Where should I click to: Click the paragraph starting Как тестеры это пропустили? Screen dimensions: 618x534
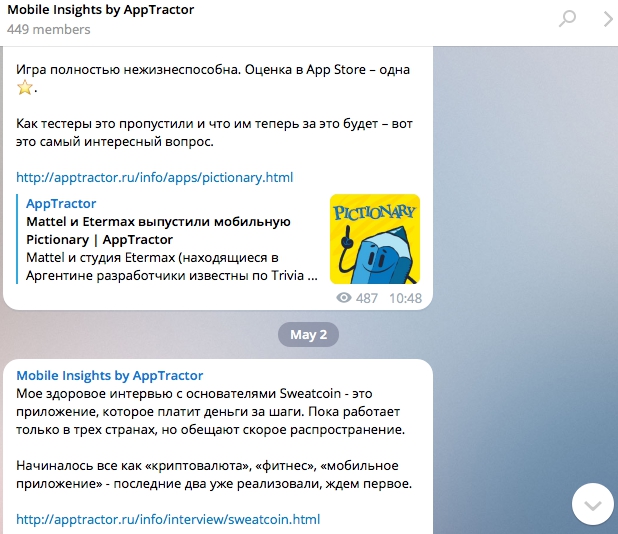214,132
